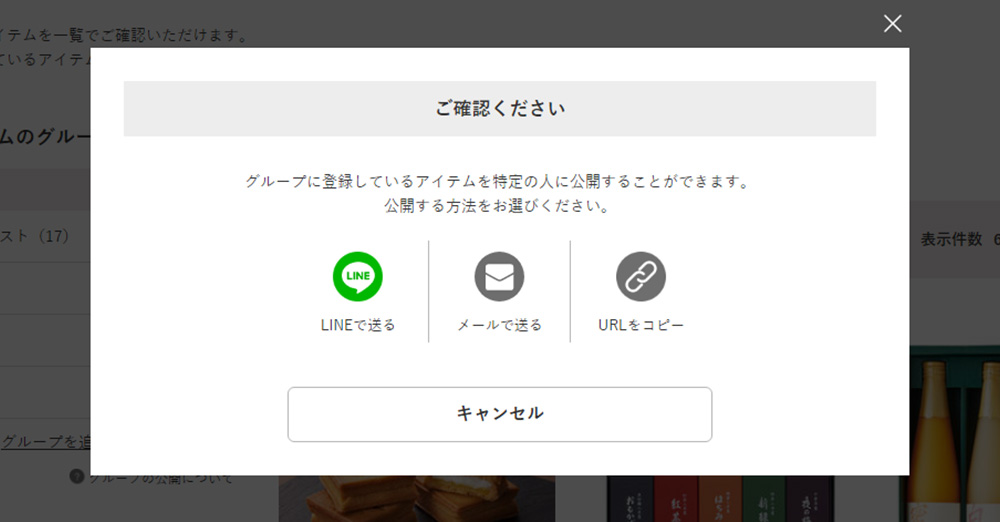Choose the LINEで送る text label
This screenshot has width=1000, height=522.
click(358, 325)
